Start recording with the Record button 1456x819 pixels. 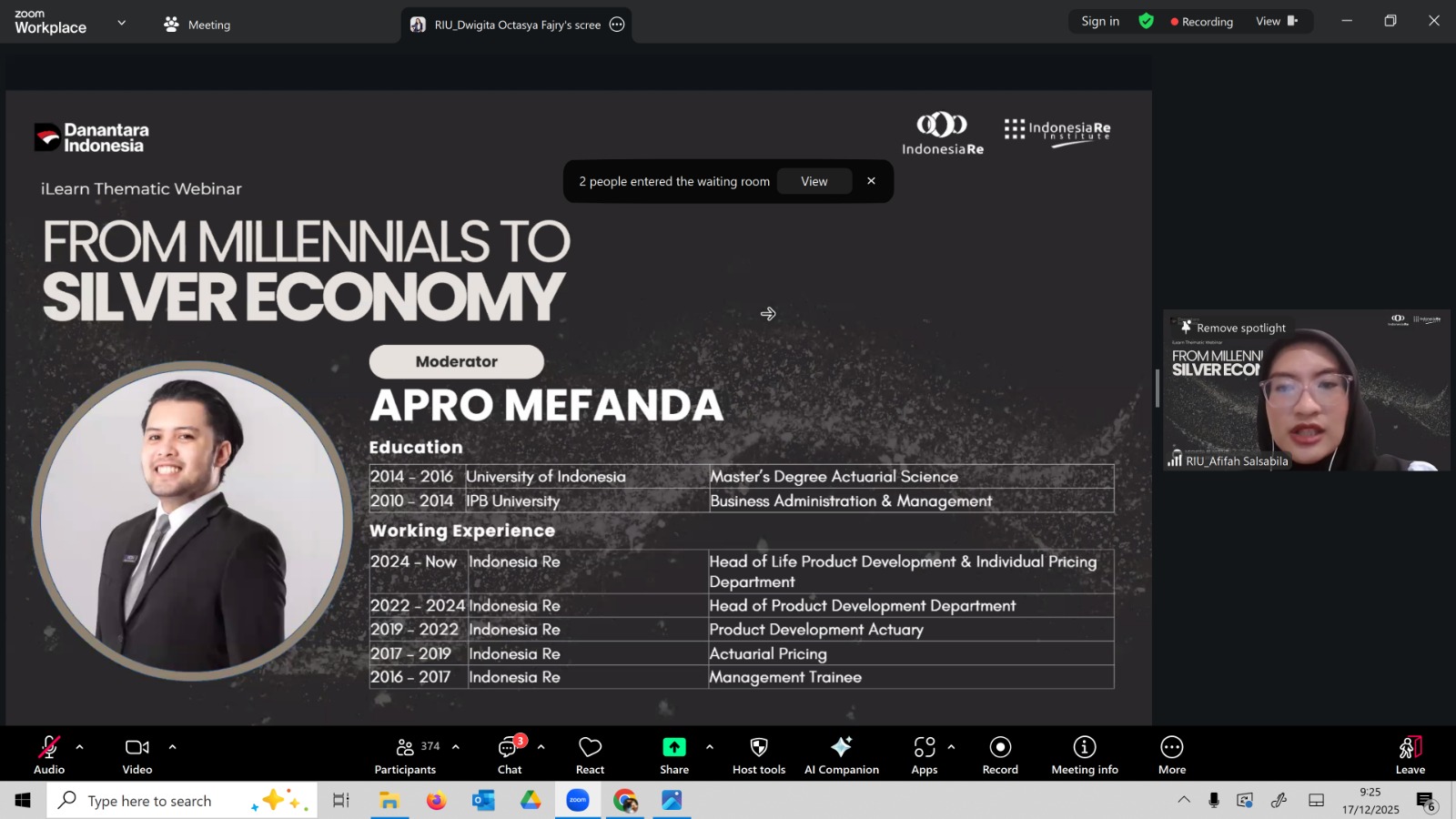coord(1000,754)
